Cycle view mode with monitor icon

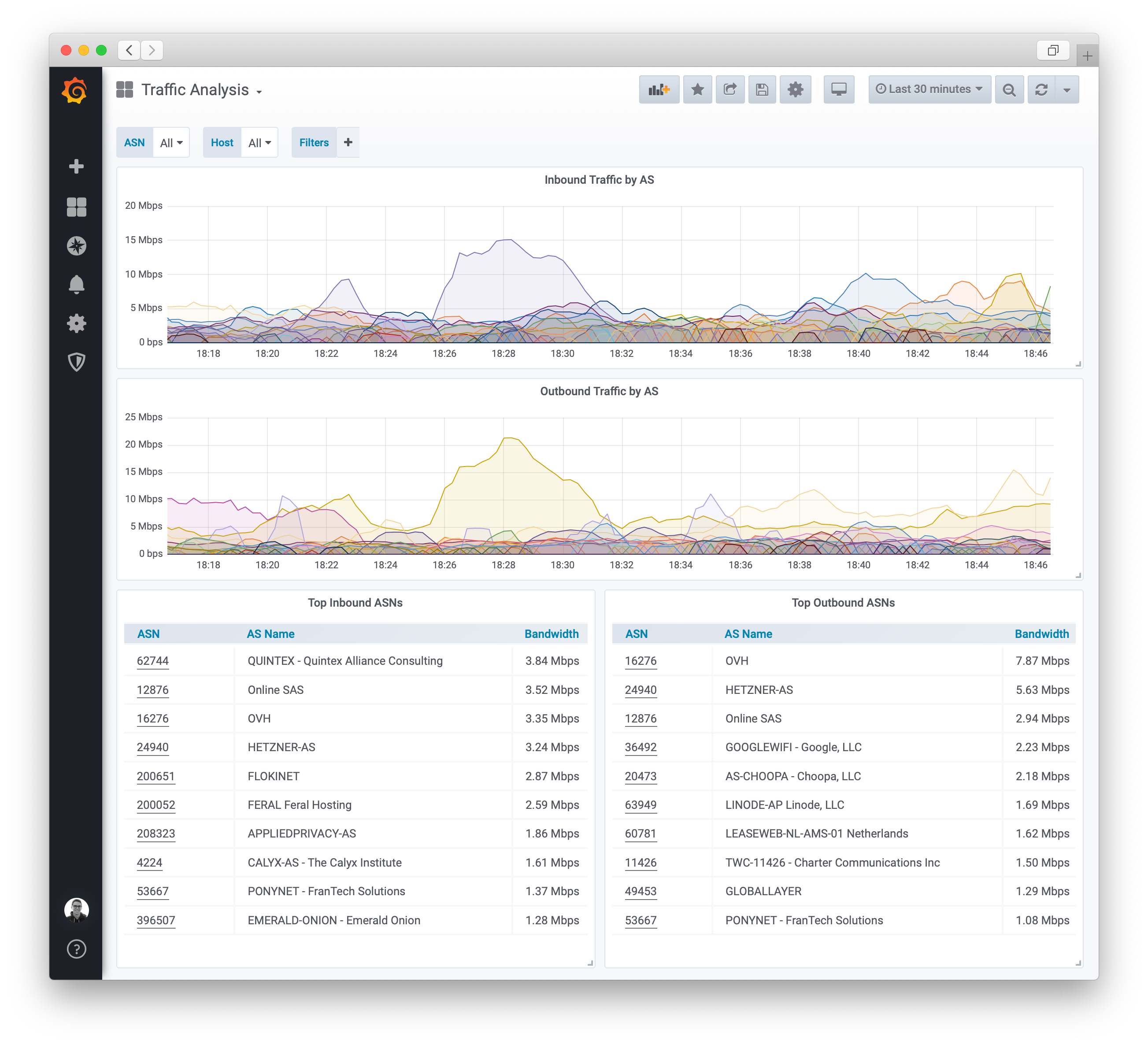[x=838, y=89]
